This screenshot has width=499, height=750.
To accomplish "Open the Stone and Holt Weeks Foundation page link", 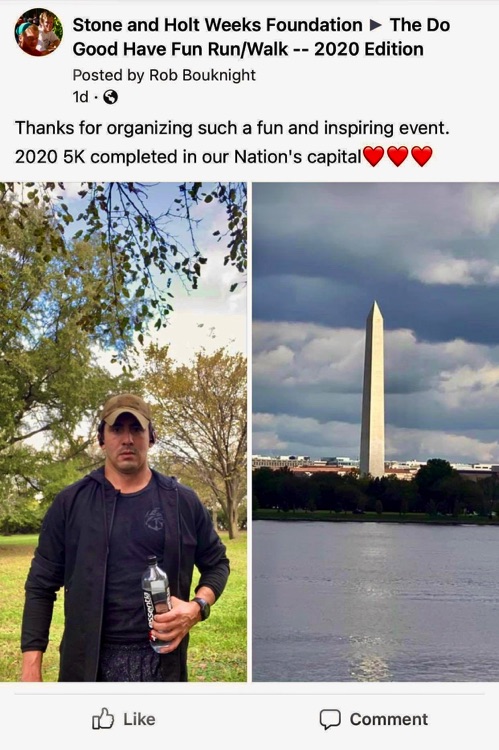I will (x=217, y=25).
